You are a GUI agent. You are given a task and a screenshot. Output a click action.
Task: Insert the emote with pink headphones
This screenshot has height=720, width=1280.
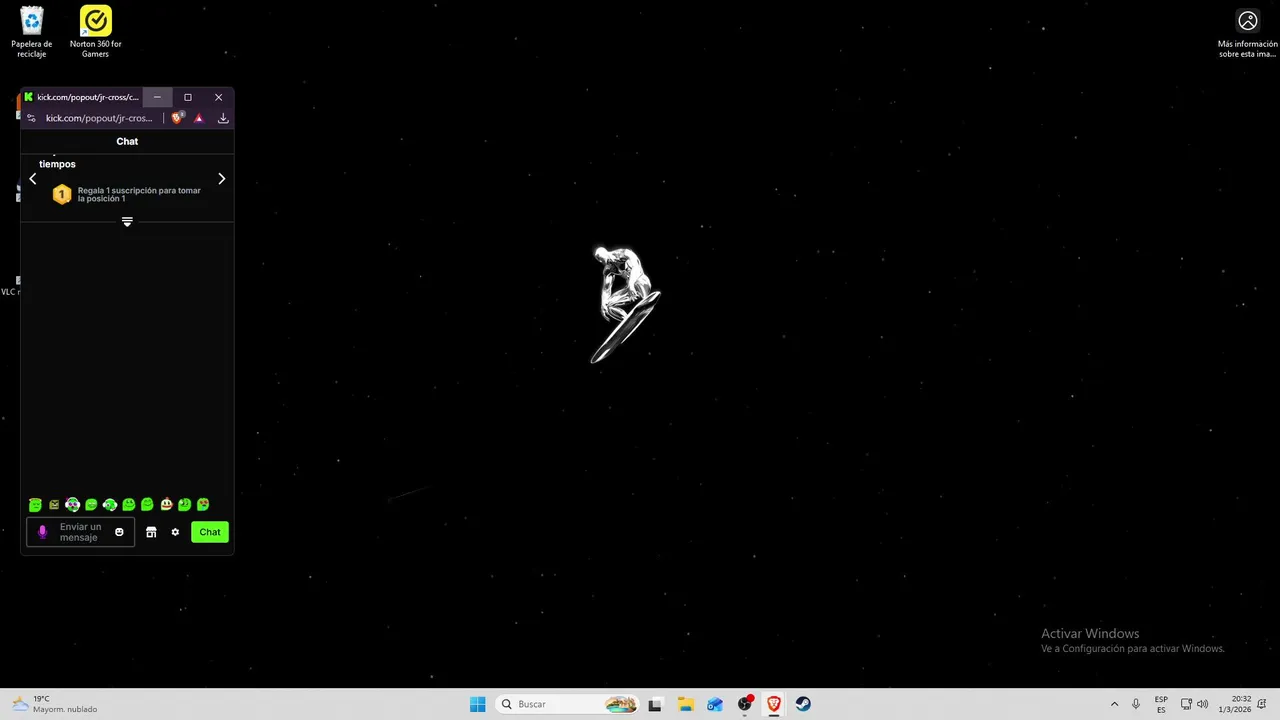[72, 505]
